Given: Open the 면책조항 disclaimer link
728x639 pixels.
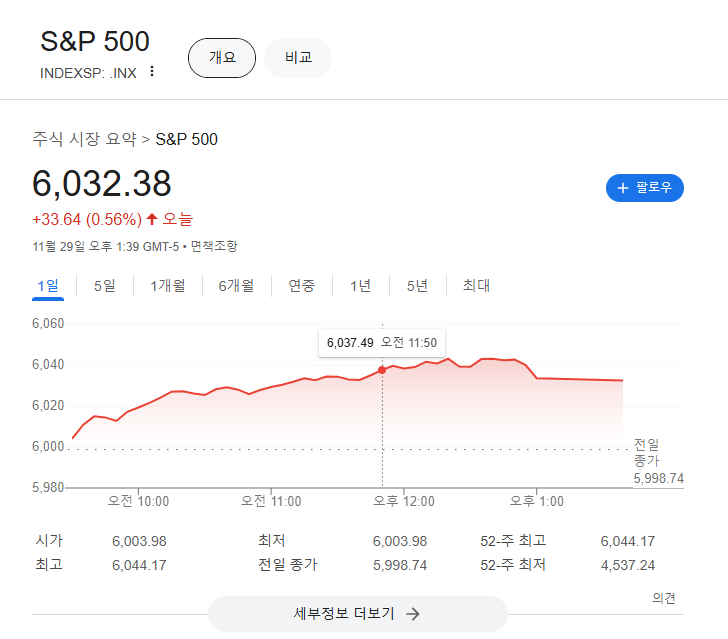Looking at the screenshot, I should [x=214, y=246].
